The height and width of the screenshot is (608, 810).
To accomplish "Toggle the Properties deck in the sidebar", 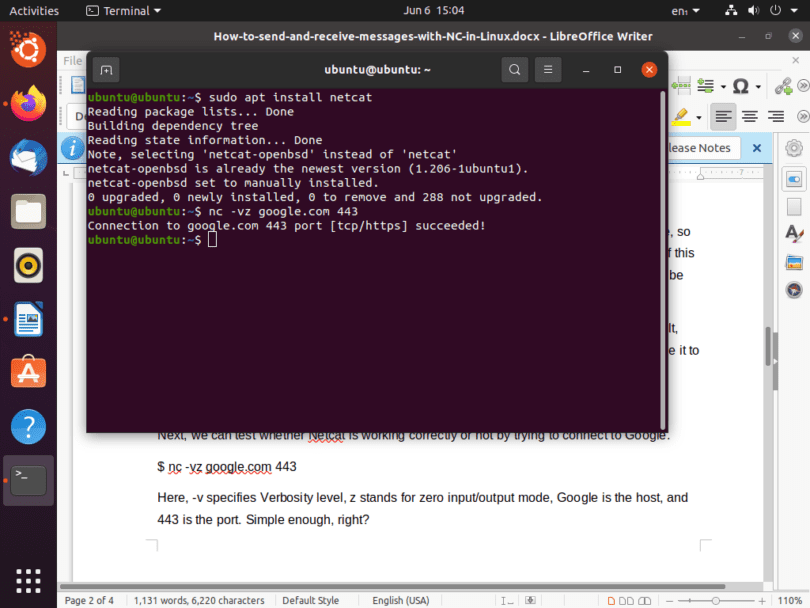I will click(x=793, y=179).
